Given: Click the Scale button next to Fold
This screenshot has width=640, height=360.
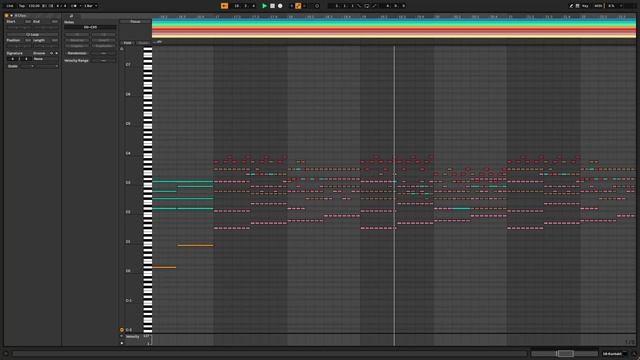Looking at the screenshot, I should (143, 43).
